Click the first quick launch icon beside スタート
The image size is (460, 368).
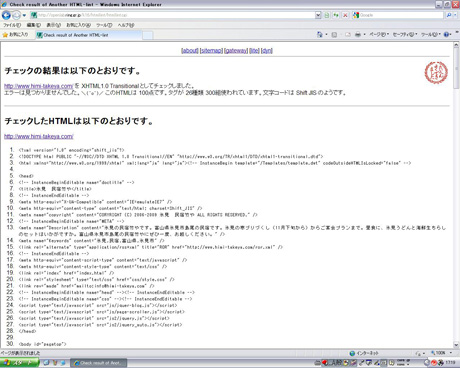[x=46, y=363]
